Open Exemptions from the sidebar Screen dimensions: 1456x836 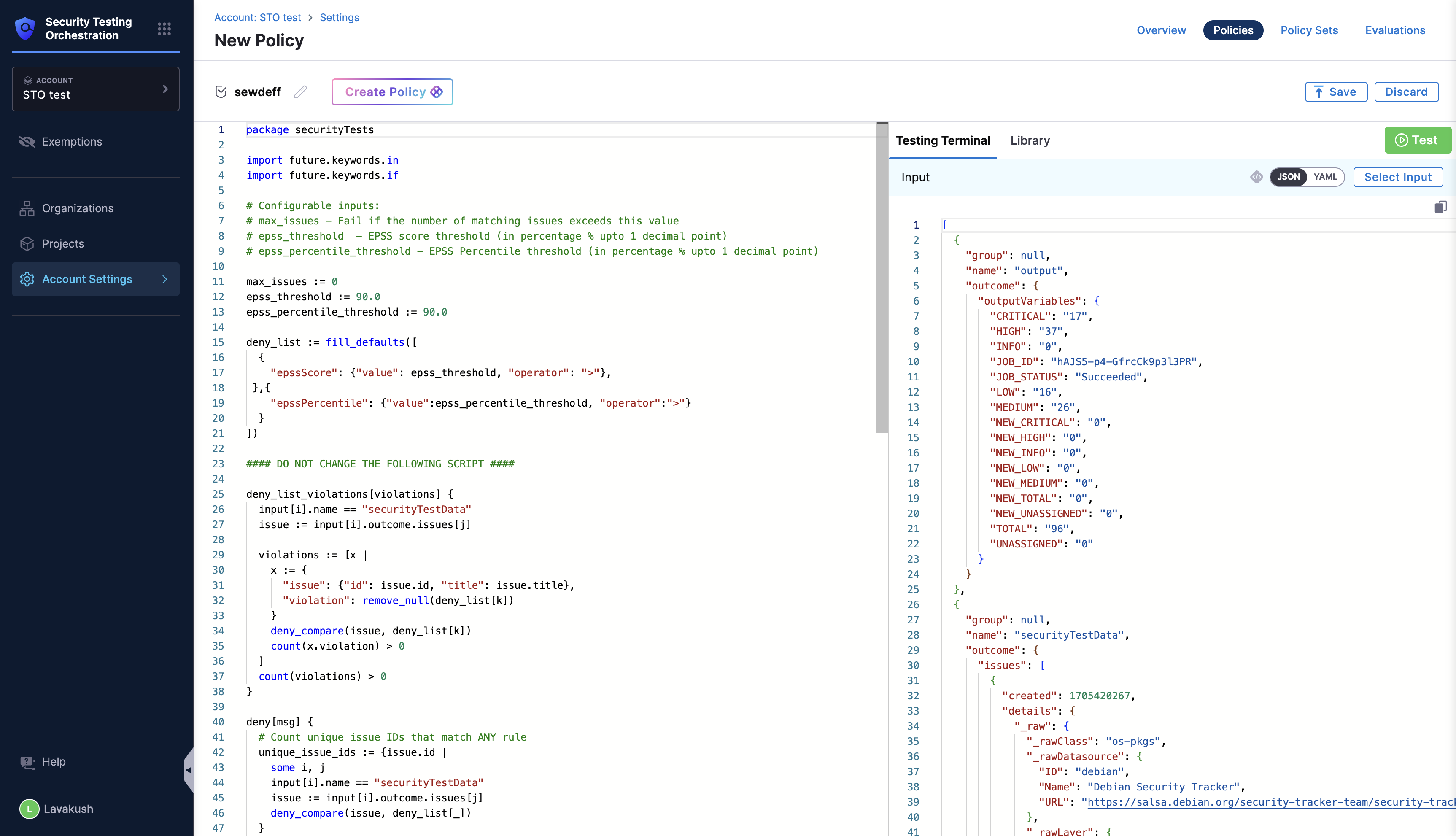click(72, 142)
